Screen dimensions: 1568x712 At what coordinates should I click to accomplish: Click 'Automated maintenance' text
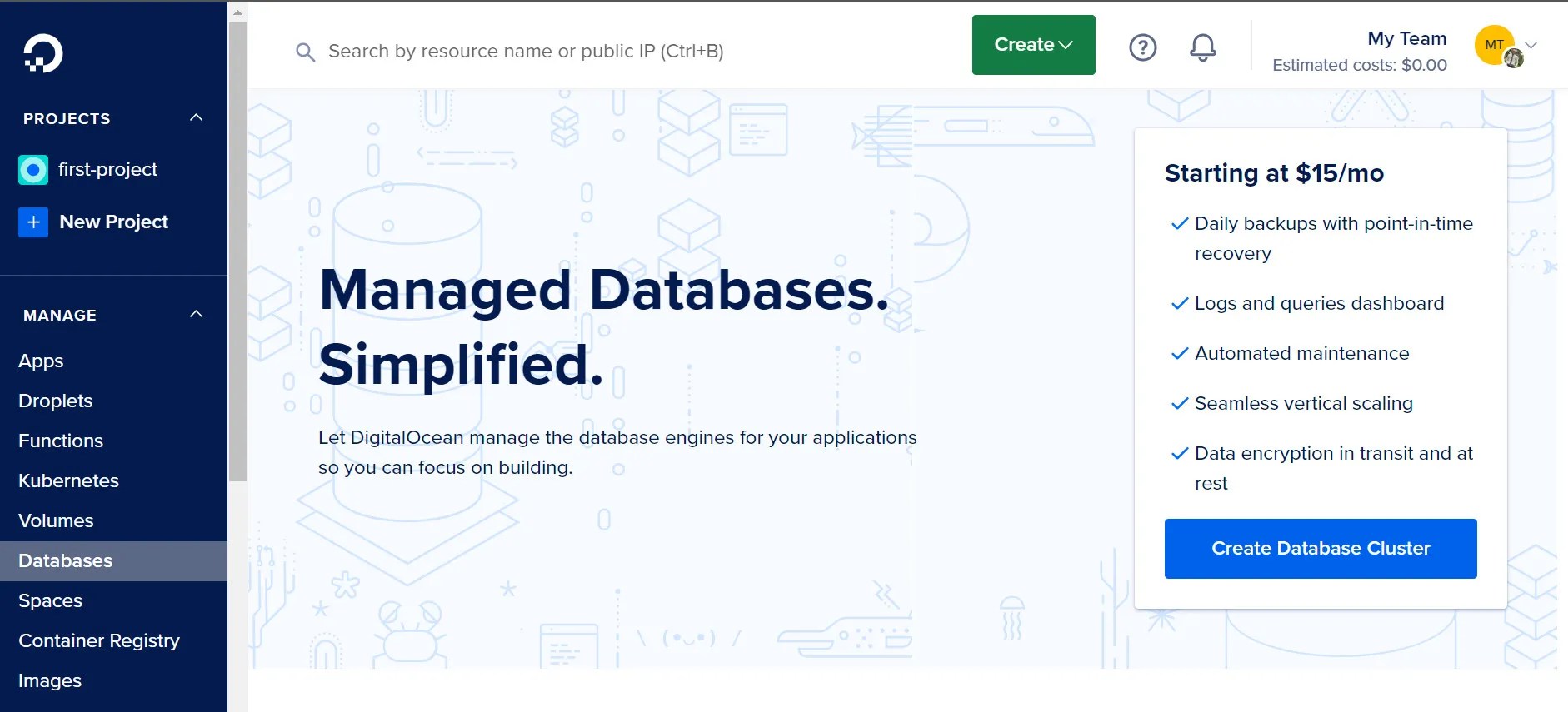[x=1301, y=354]
